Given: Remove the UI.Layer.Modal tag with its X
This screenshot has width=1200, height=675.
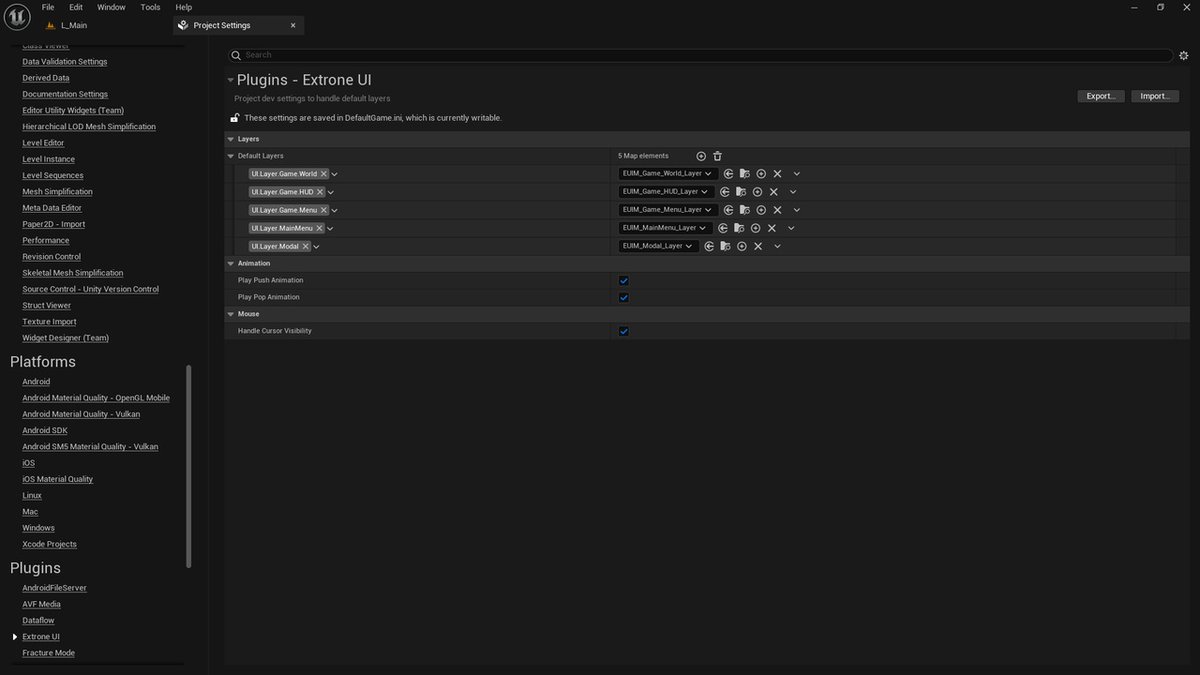Looking at the screenshot, I should [306, 246].
